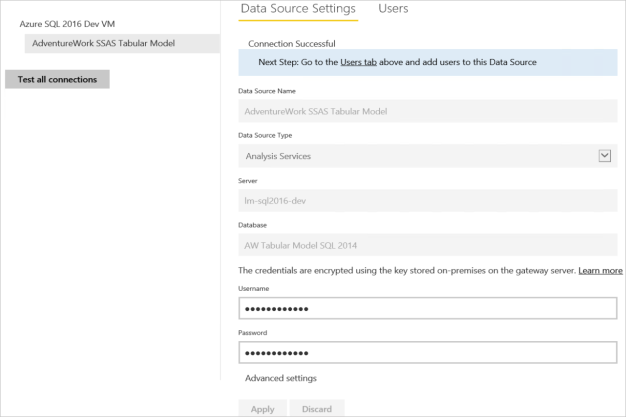The height and width of the screenshot is (417, 626).
Task: Click the Database name field
Action: point(428,246)
